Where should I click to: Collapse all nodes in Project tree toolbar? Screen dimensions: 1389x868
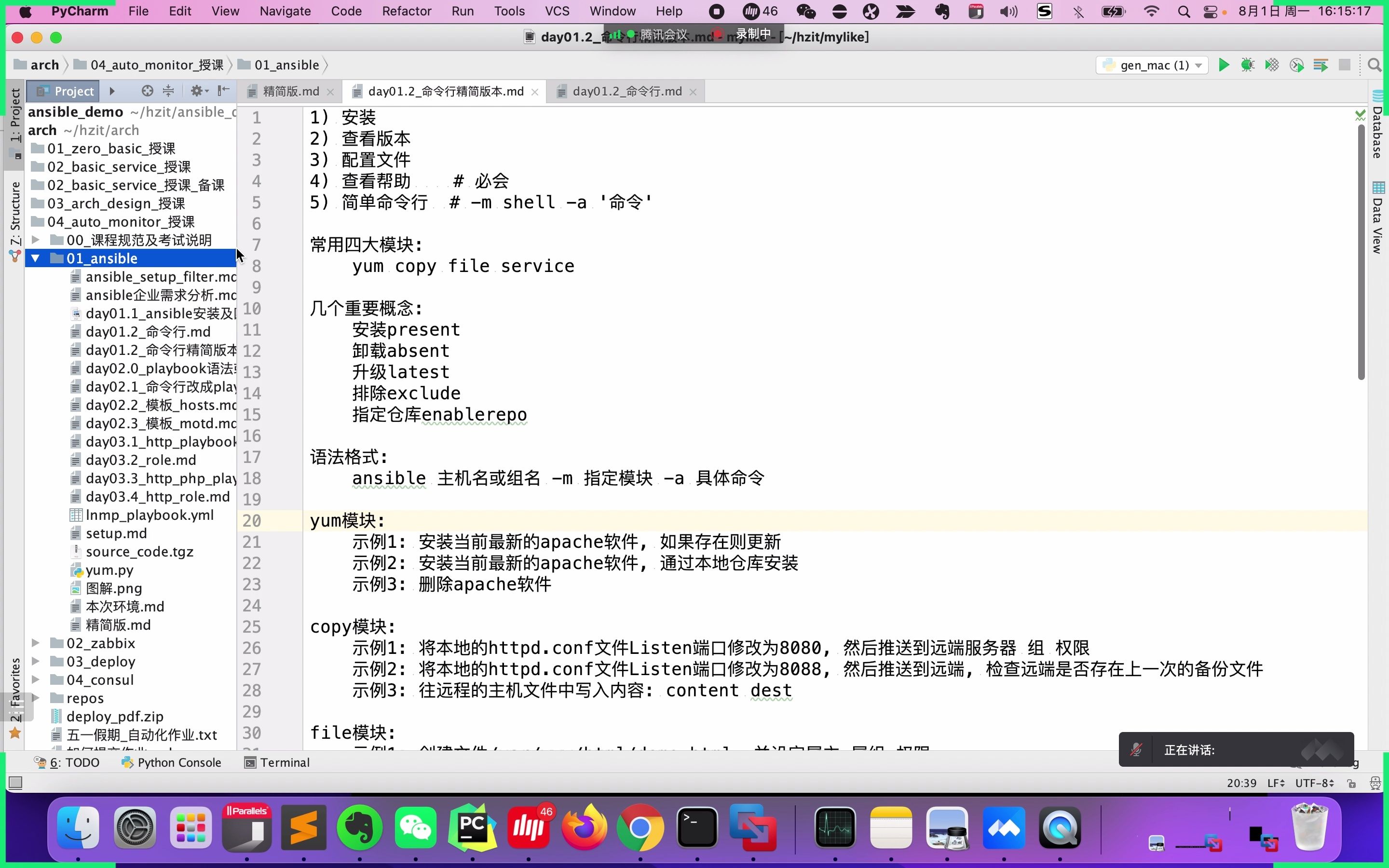tap(167, 91)
